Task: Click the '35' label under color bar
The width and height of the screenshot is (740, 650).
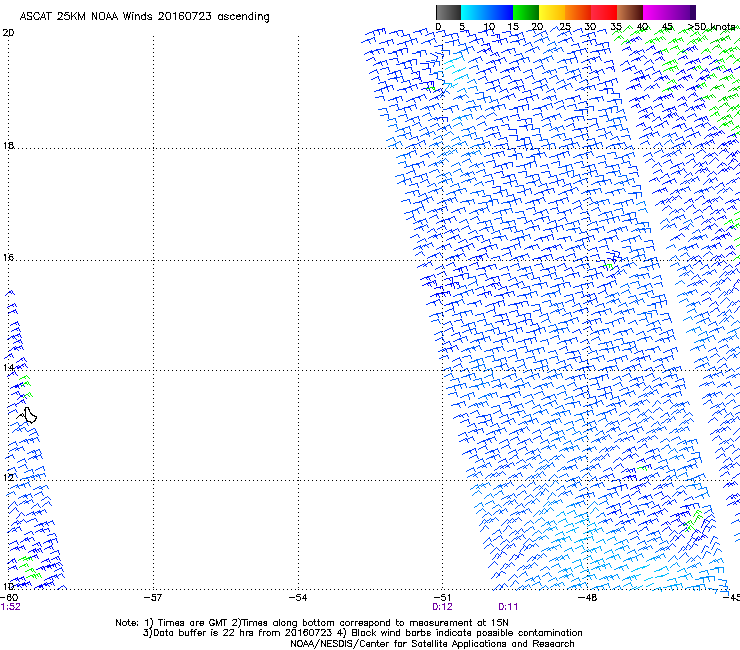Action: pos(616,27)
